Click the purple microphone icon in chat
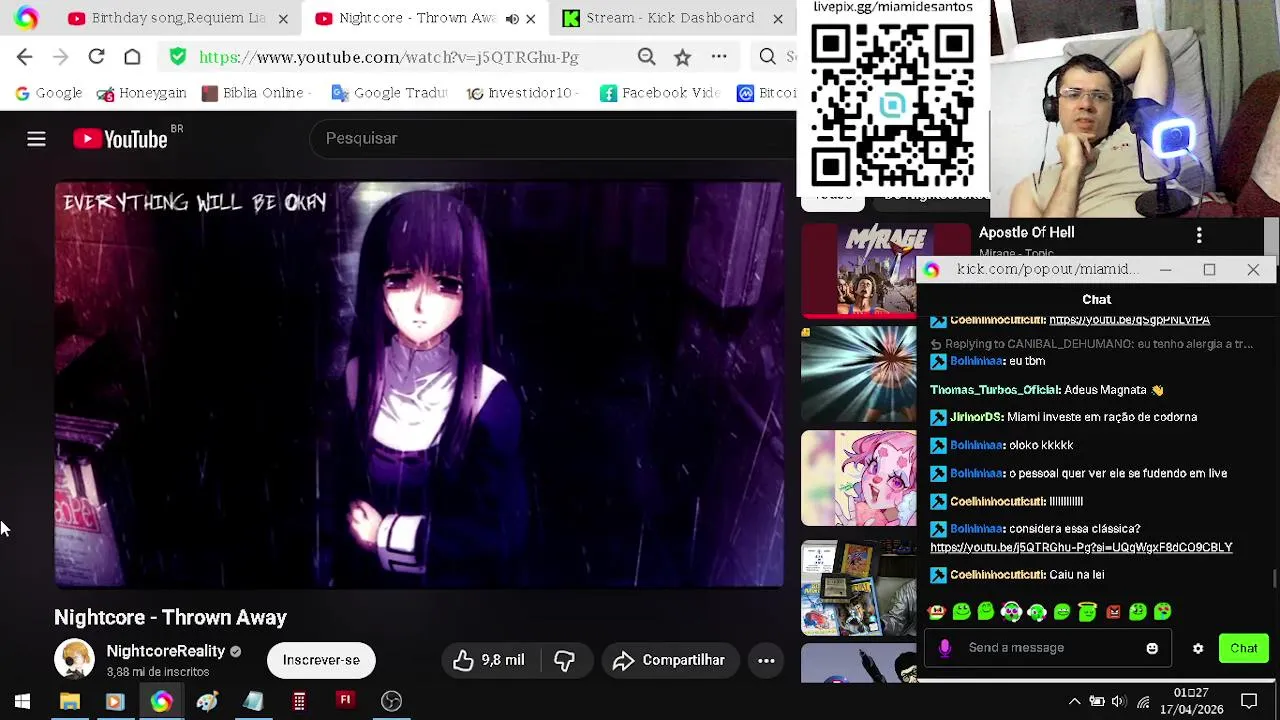This screenshot has width=1280, height=720. [x=945, y=648]
